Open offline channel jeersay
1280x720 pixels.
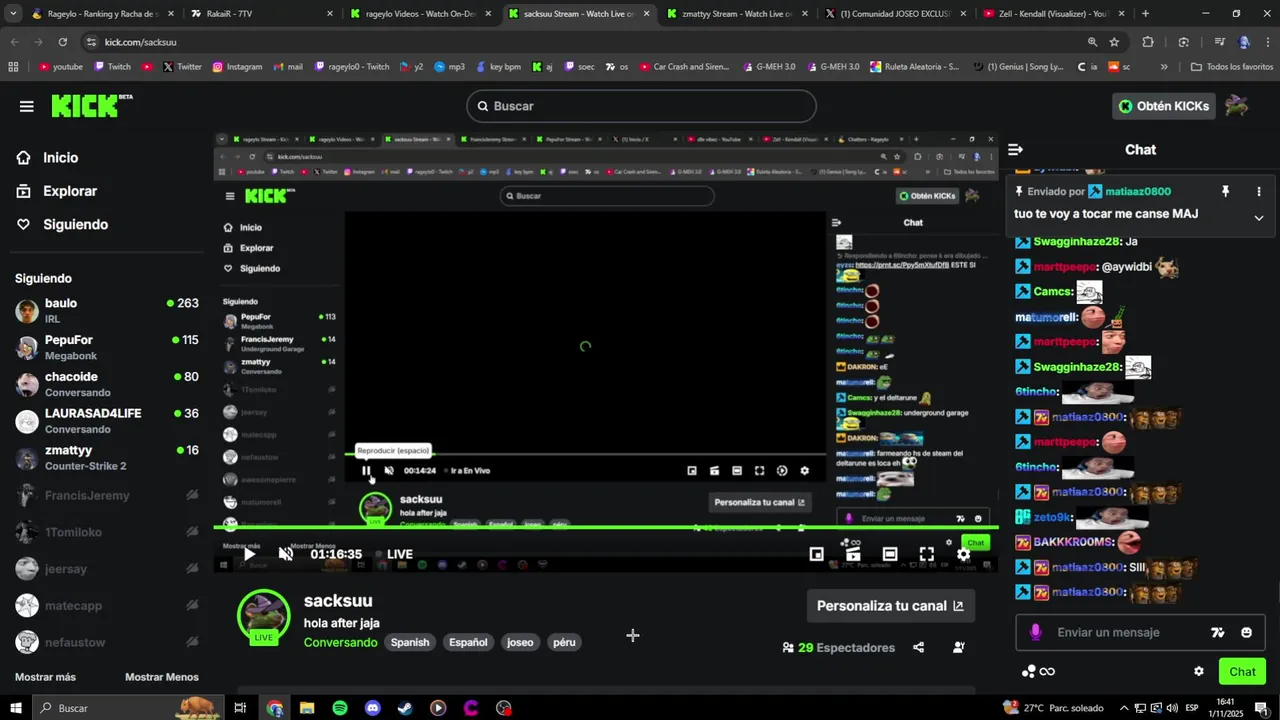click(106, 569)
